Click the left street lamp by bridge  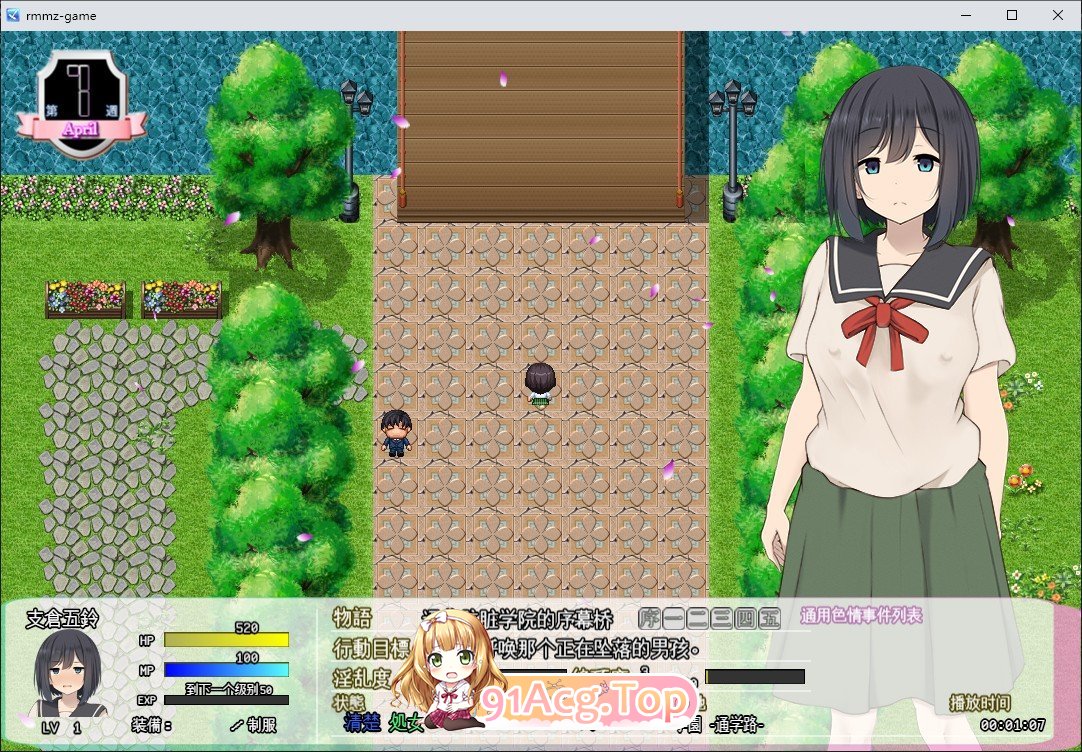pos(353,150)
